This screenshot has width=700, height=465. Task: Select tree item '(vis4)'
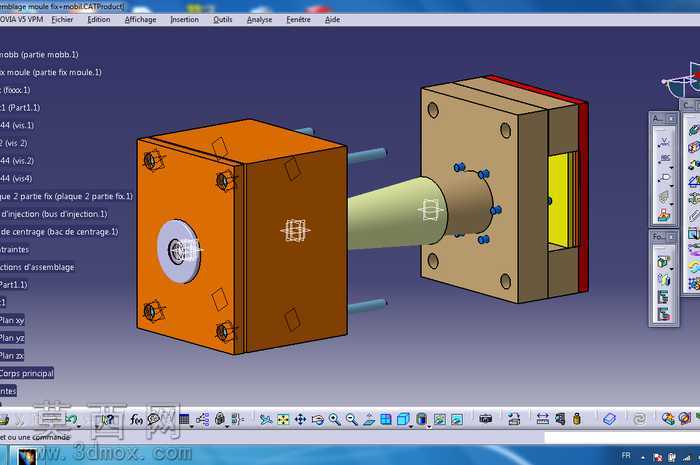[x=17, y=178]
